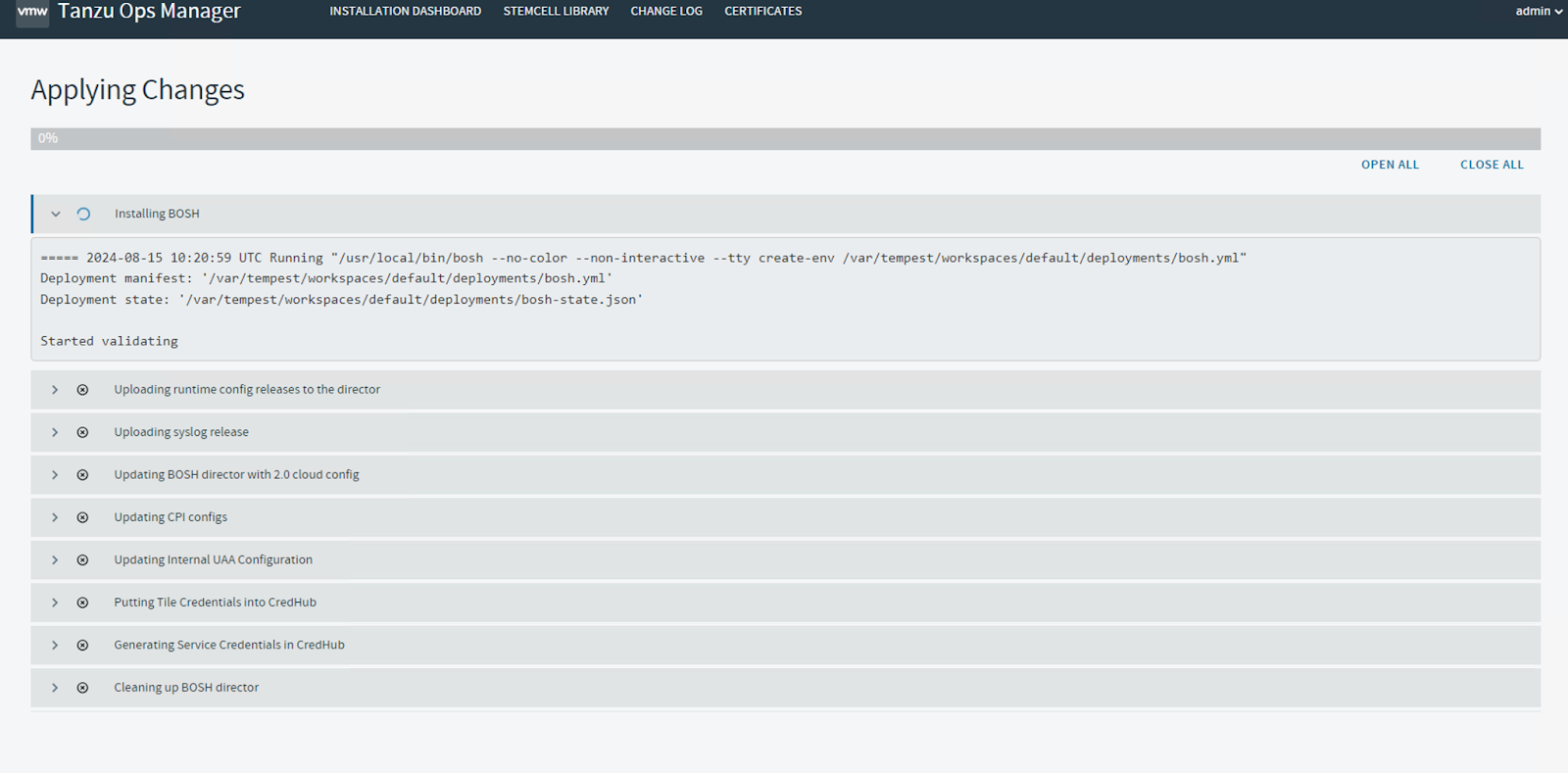Collapse the Installing BOSH log section
Viewport: 1568px width, 773px height.
tap(56, 214)
